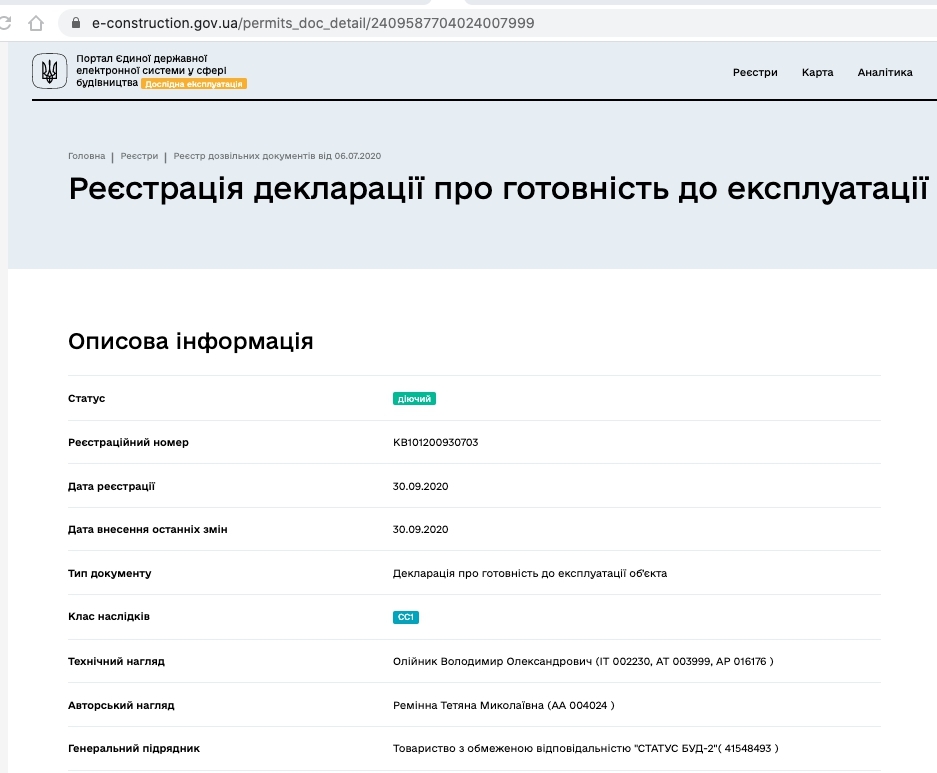The height and width of the screenshot is (773, 937).
Task: Open the Реєстри menu item
Action: coord(755,72)
